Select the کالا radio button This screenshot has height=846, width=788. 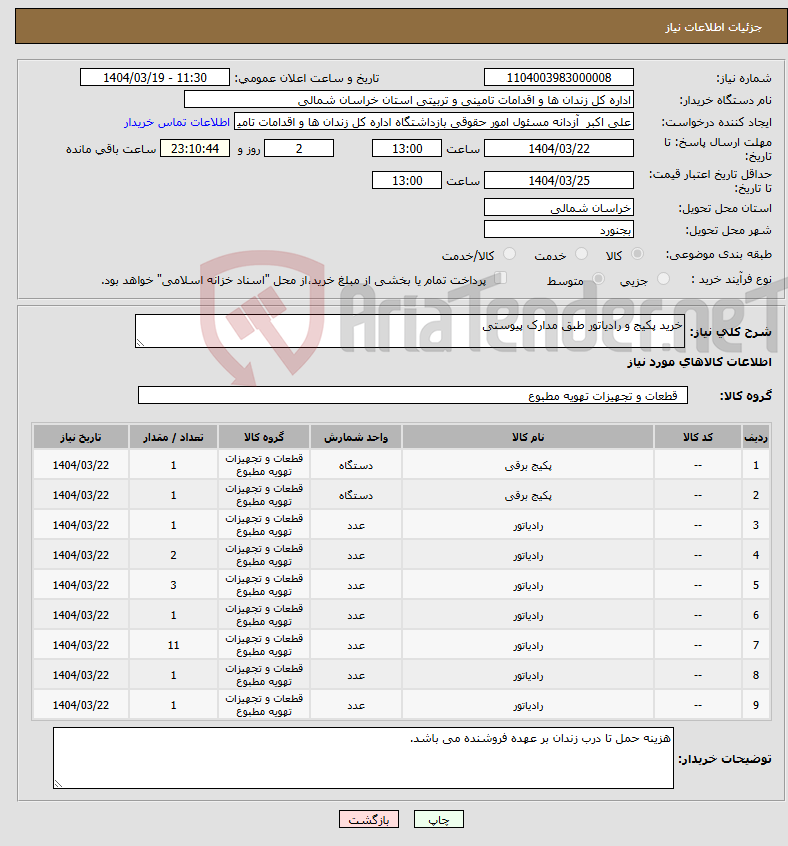click(637, 254)
